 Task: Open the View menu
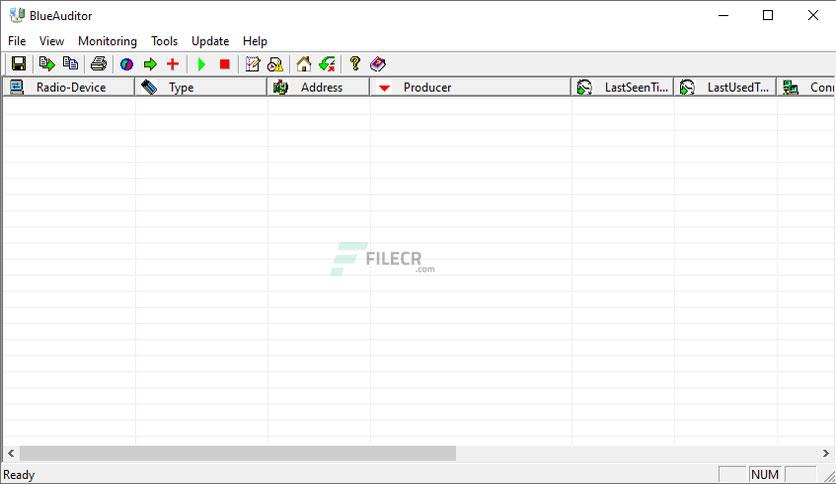[x=52, y=41]
